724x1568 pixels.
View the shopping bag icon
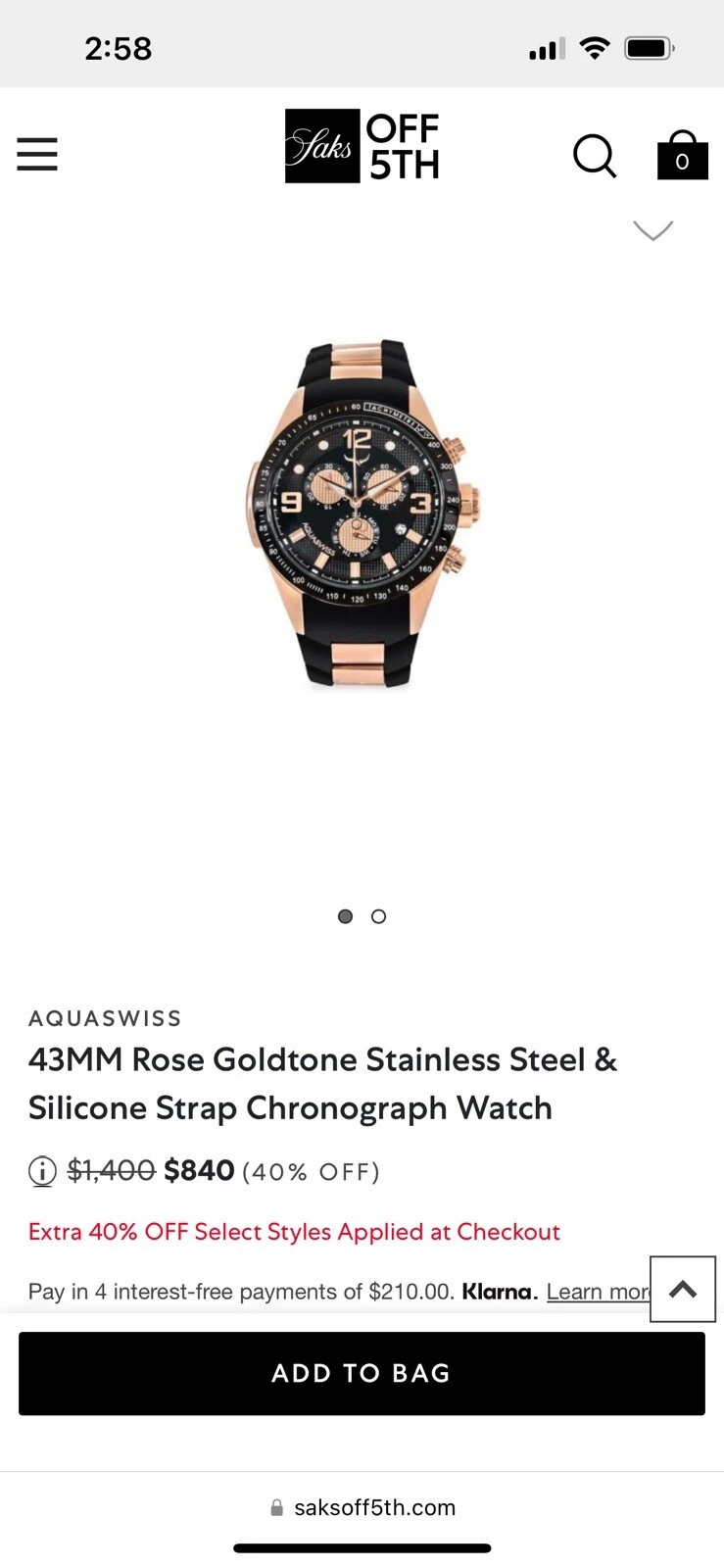tap(682, 155)
